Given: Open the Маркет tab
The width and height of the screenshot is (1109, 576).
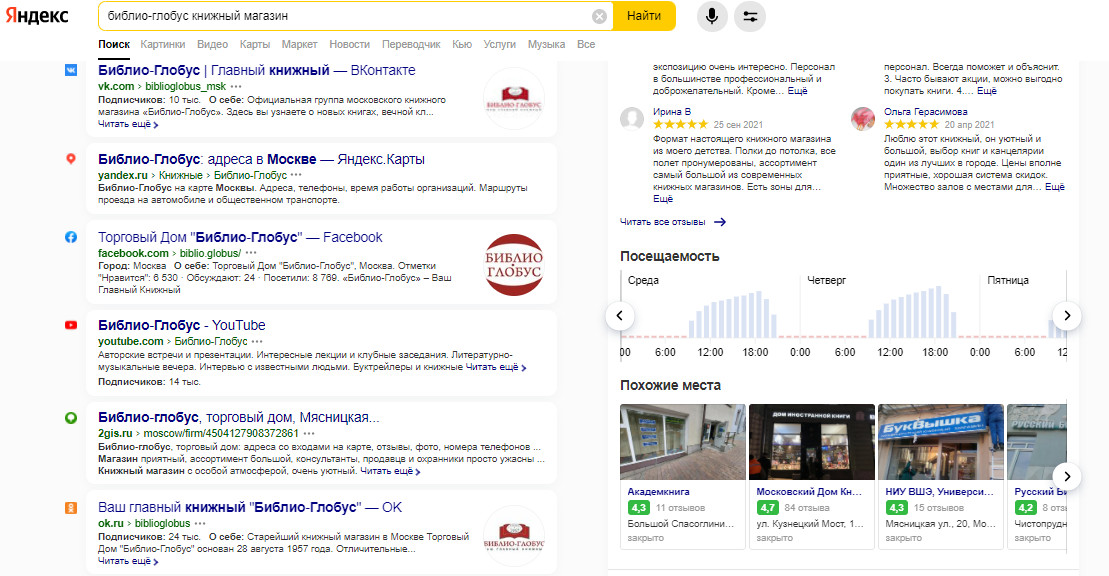Looking at the screenshot, I should pos(299,44).
